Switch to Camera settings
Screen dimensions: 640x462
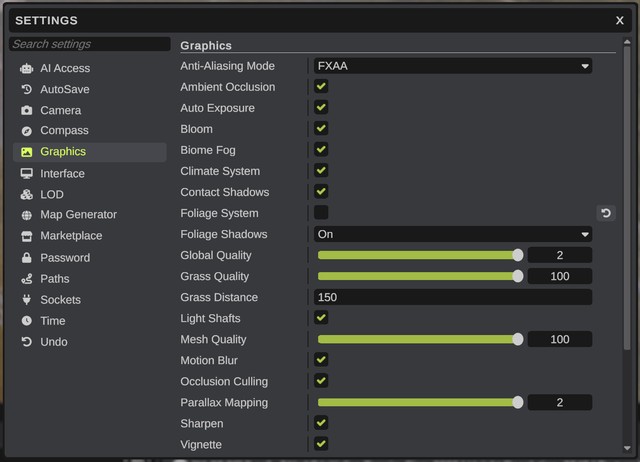(x=89, y=110)
